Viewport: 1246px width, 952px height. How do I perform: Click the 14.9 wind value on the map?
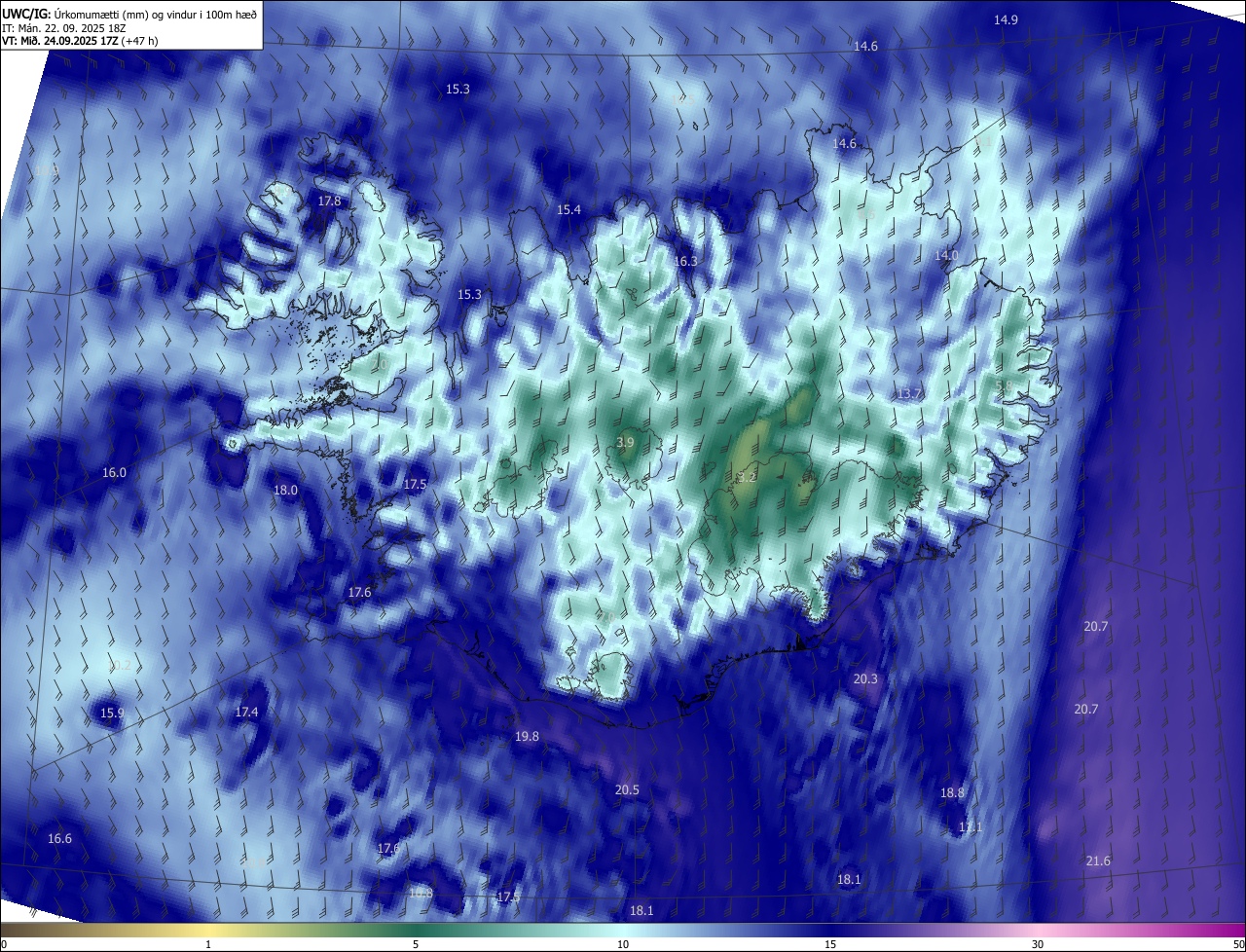1006,20
